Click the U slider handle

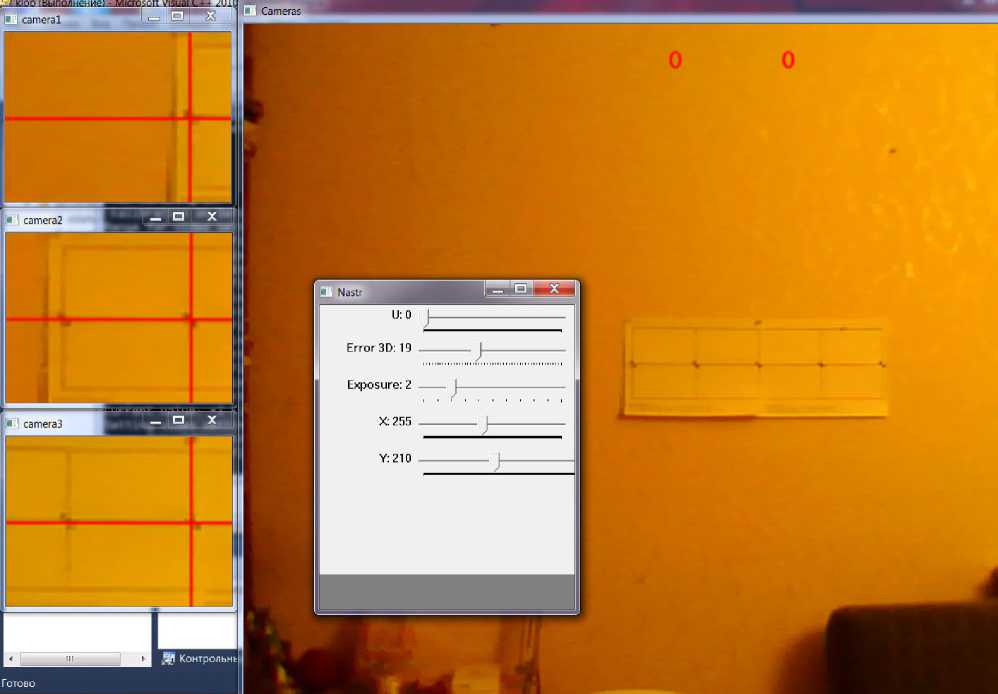pyautogui.click(x=426, y=317)
